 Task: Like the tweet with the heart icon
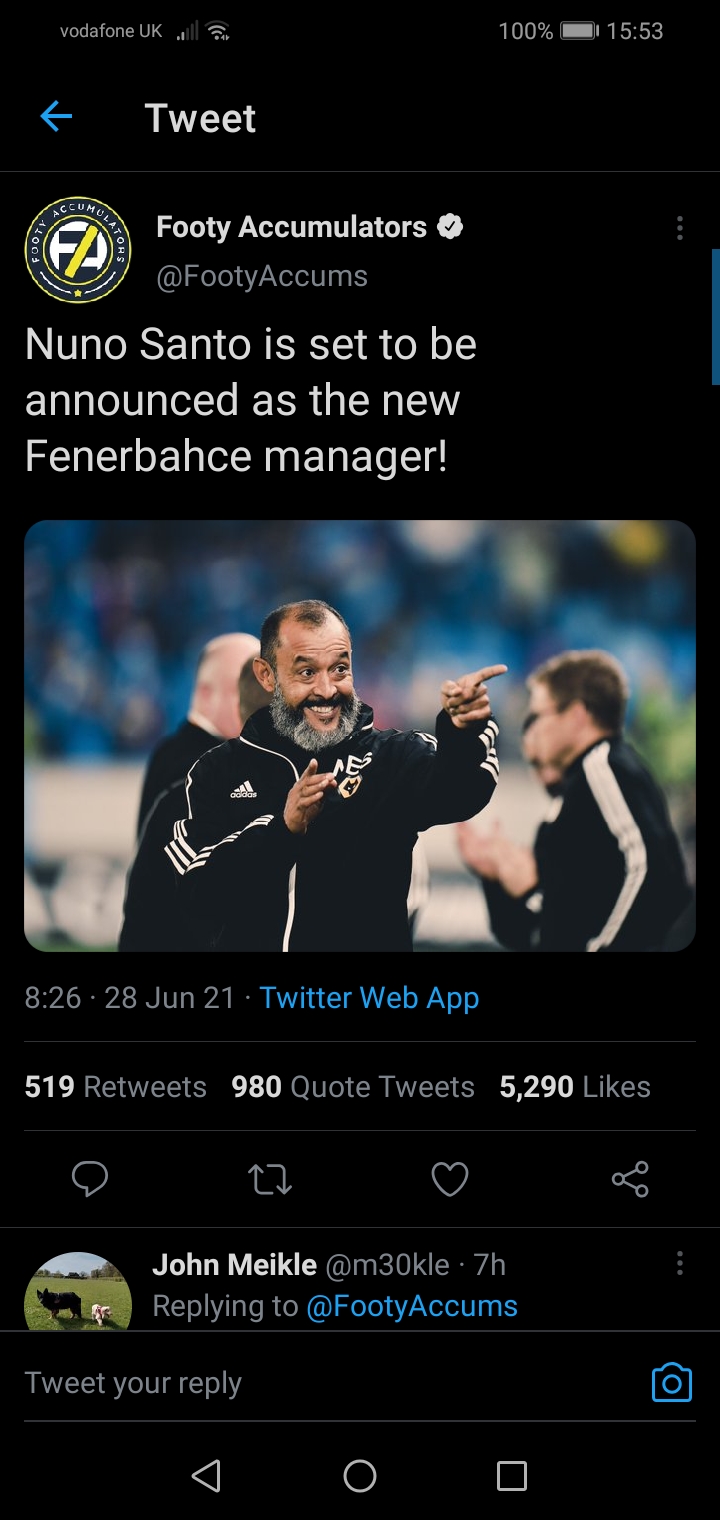pyautogui.click(x=450, y=1179)
